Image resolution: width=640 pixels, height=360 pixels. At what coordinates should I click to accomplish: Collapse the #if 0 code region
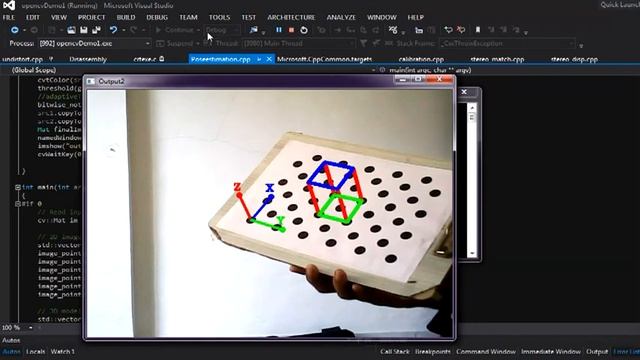[18, 204]
